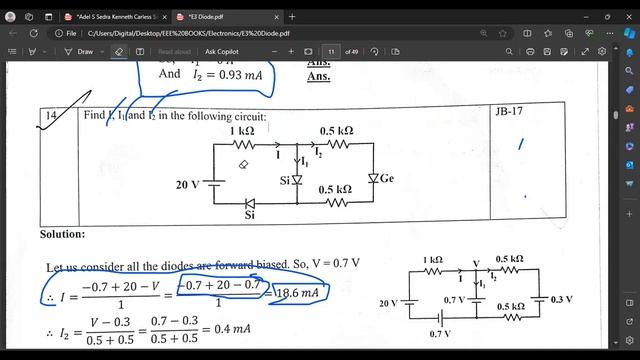Viewport: 640px width, 360px height.
Task: Click the page number field showing 11
Action: [x=331, y=52]
